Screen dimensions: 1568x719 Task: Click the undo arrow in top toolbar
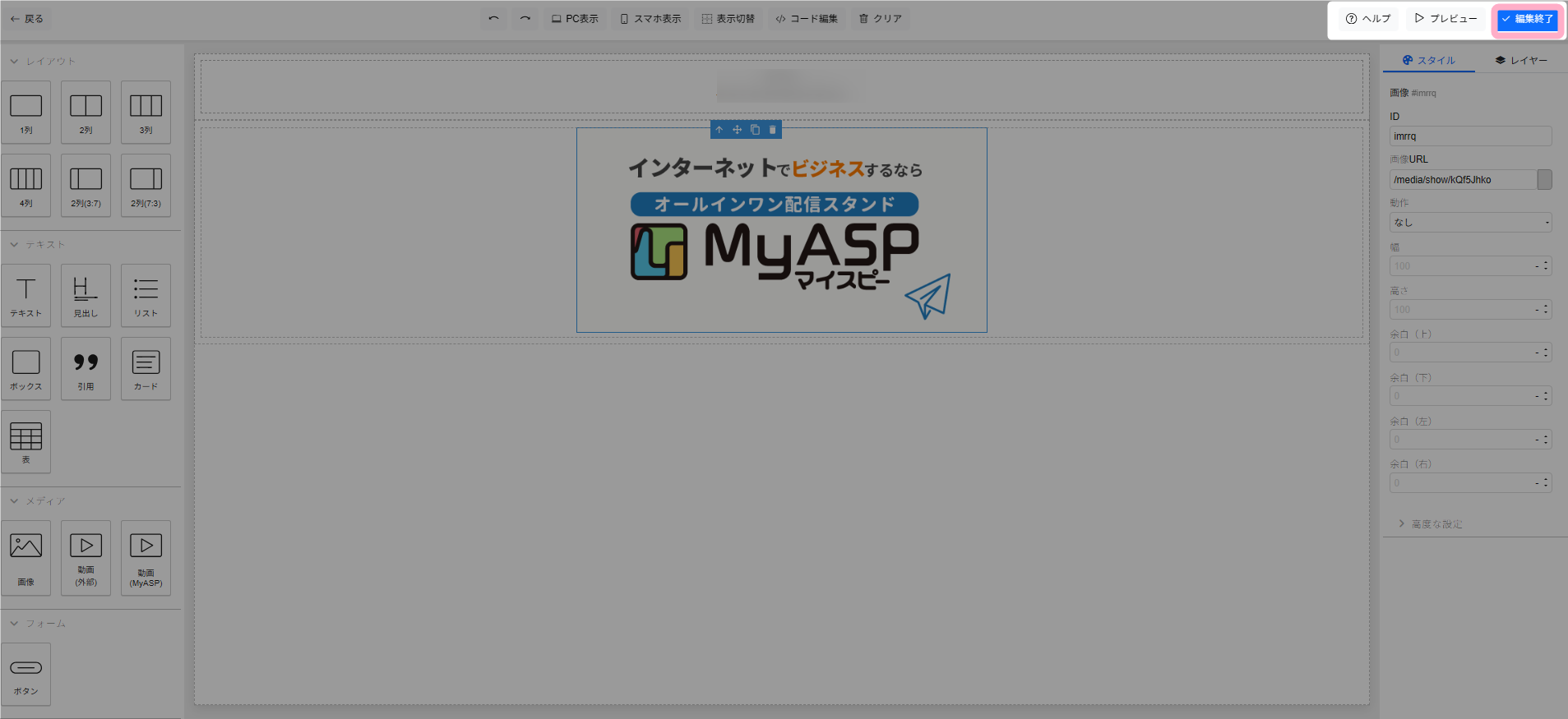click(x=493, y=18)
